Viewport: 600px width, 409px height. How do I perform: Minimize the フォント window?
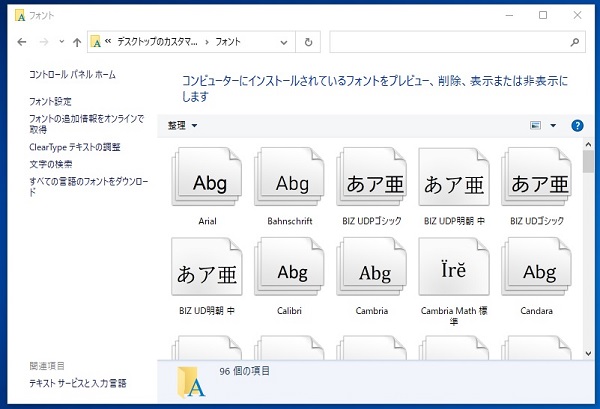[509, 16]
